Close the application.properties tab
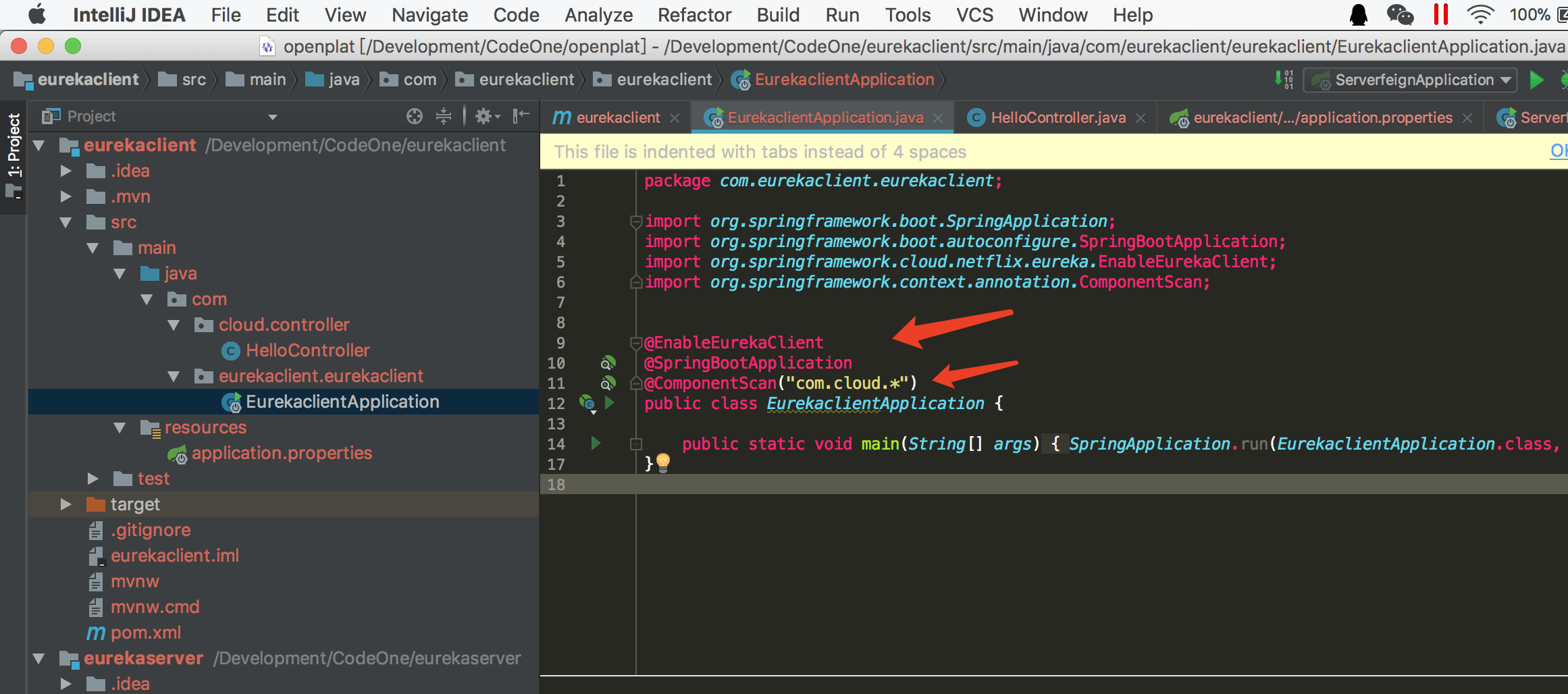This screenshot has width=1568, height=694. [x=1467, y=118]
